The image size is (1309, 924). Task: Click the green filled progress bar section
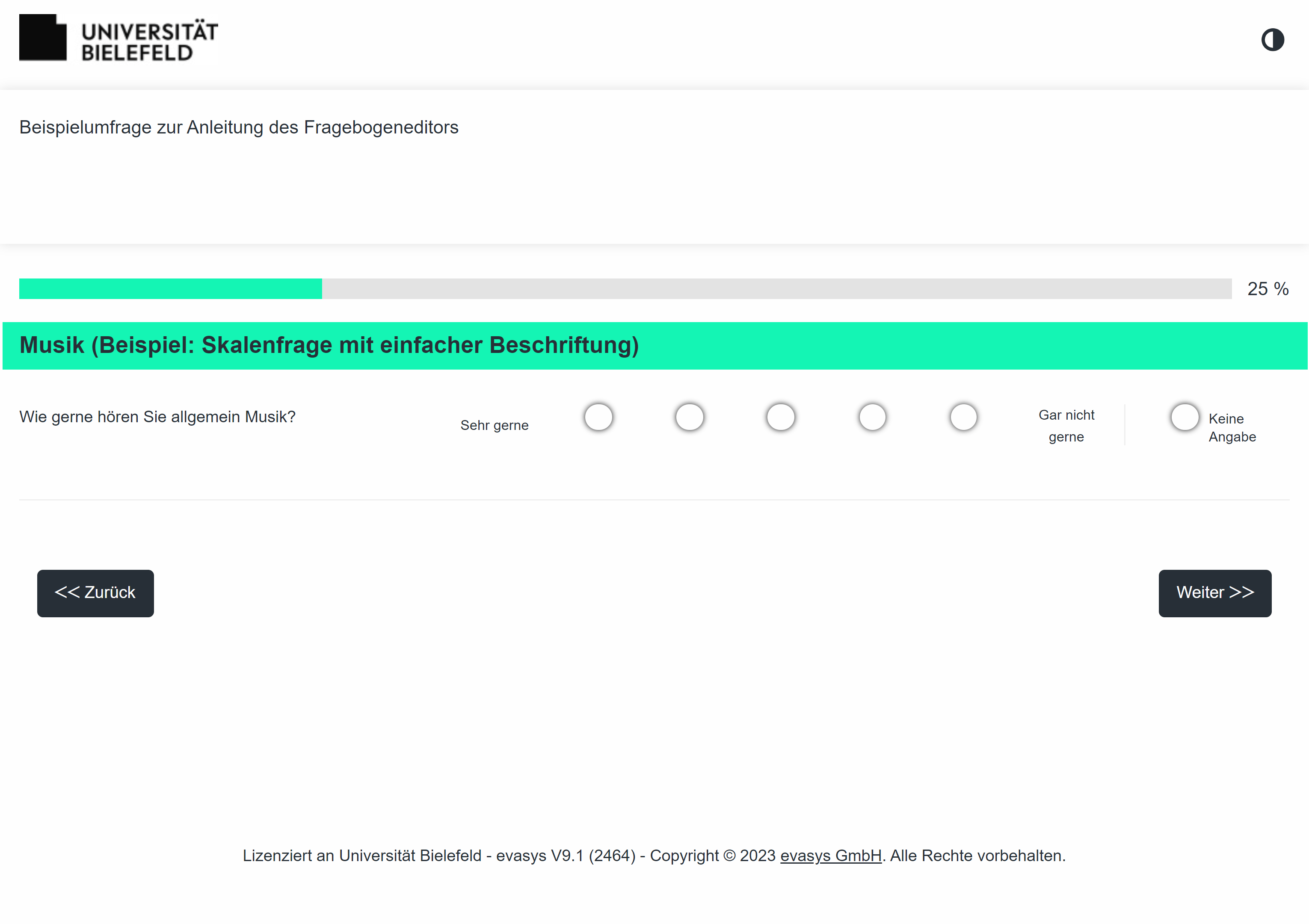tap(170, 288)
